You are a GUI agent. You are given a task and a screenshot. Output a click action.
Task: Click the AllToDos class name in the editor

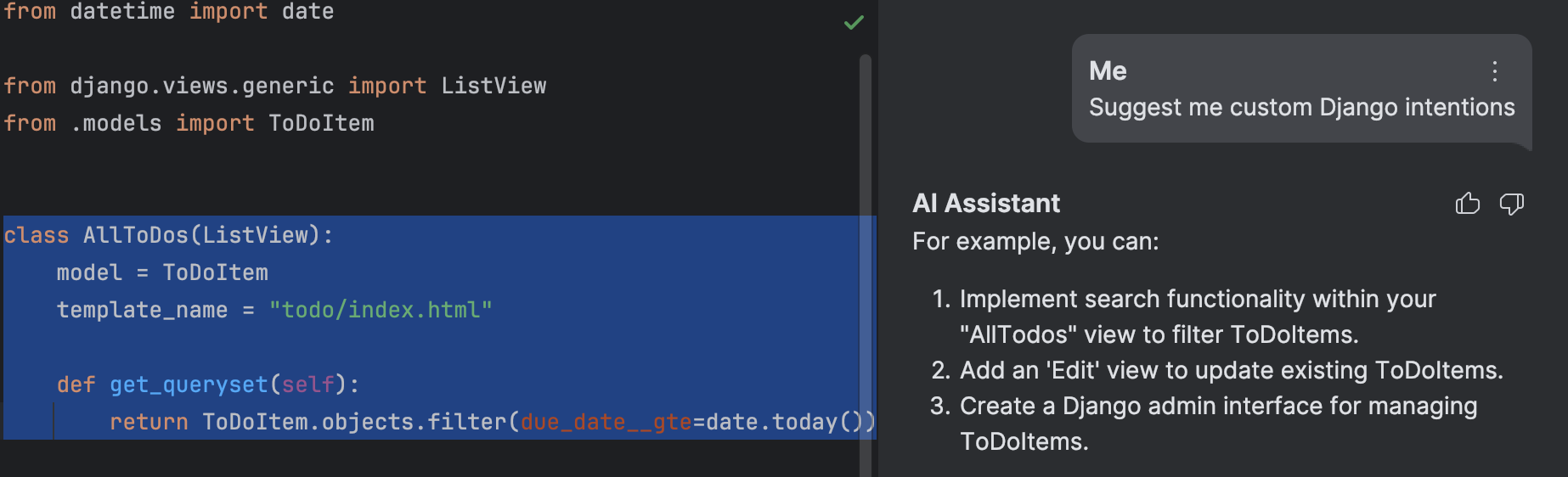pos(135,235)
